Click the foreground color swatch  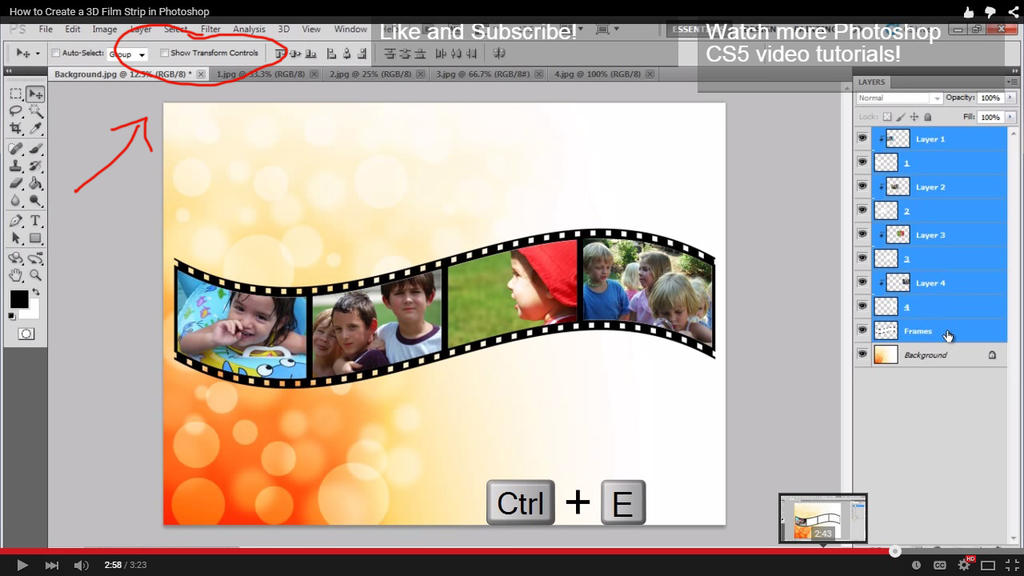coord(19,299)
